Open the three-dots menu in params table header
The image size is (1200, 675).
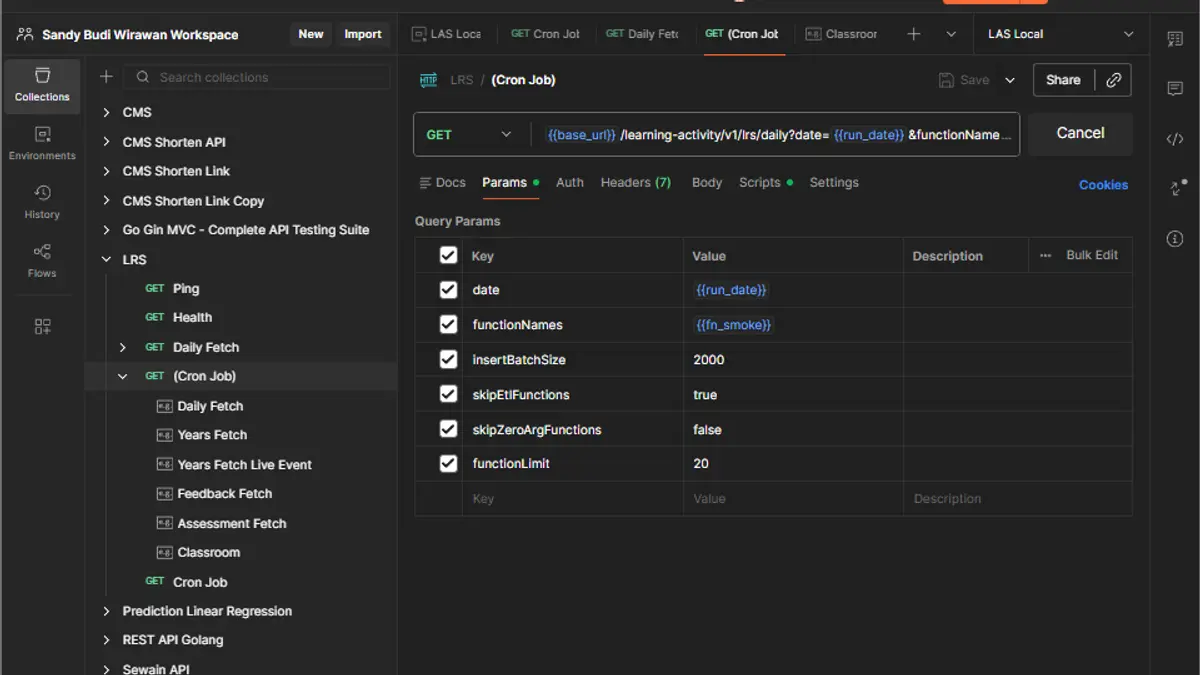(x=1045, y=256)
